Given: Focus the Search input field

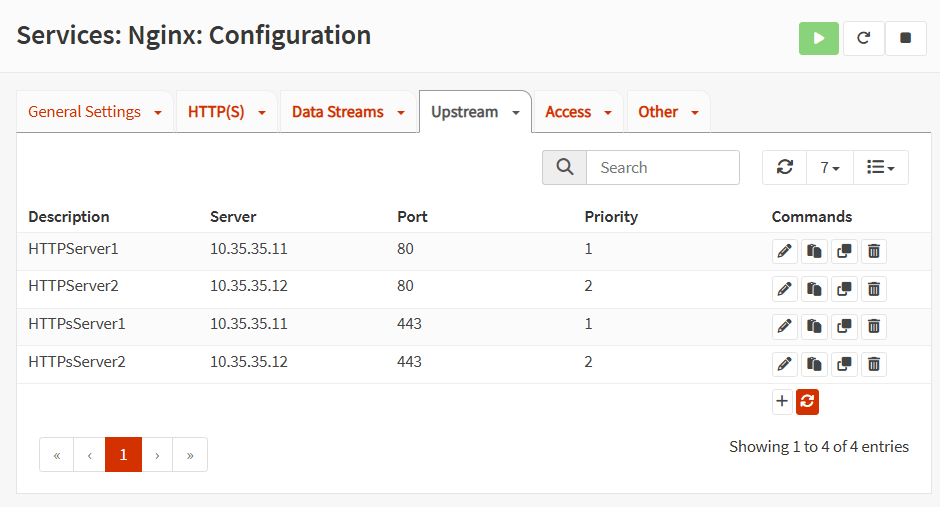Looking at the screenshot, I should [x=662, y=167].
